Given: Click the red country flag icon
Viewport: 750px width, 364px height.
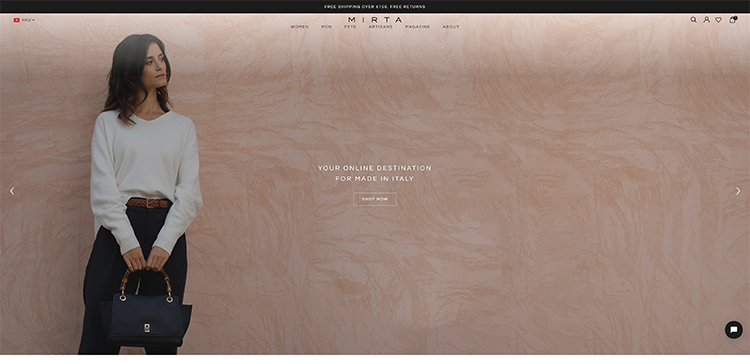Looking at the screenshot, I should (16, 20).
